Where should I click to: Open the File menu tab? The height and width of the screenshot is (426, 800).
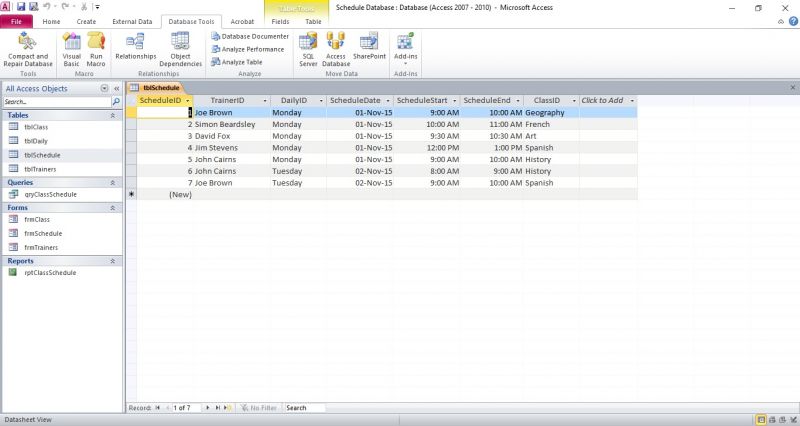(x=17, y=20)
